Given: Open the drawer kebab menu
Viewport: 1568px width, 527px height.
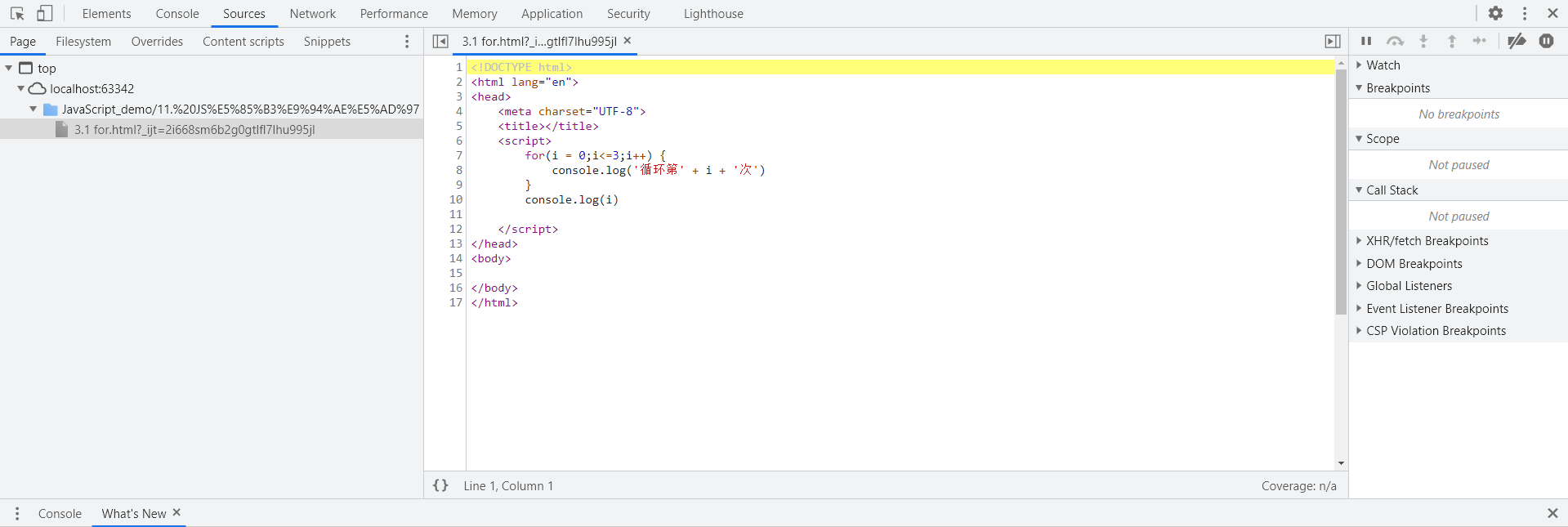Looking at the screenshot, I should coord(17,514).
